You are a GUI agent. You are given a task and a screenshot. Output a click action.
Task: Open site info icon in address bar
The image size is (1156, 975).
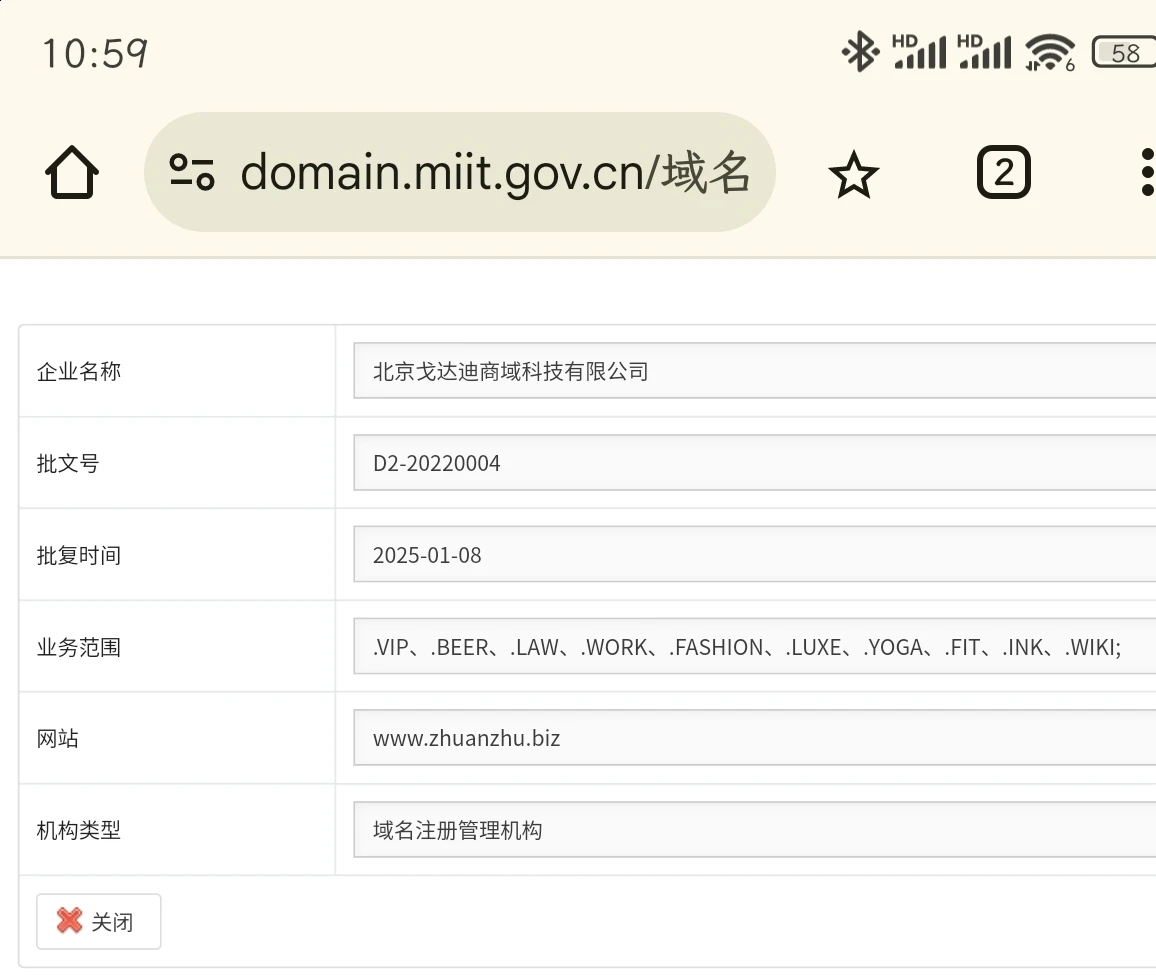pos(191,172)
